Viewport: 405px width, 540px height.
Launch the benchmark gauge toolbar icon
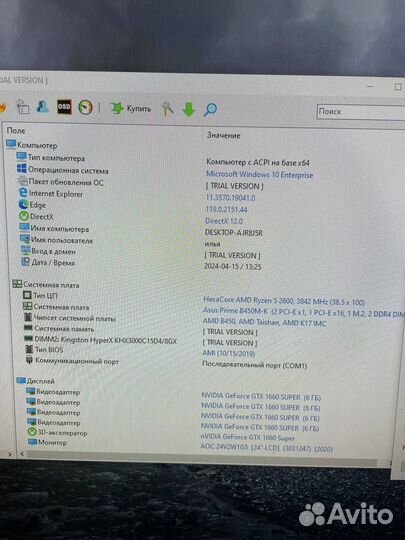[x=85, y=107]
